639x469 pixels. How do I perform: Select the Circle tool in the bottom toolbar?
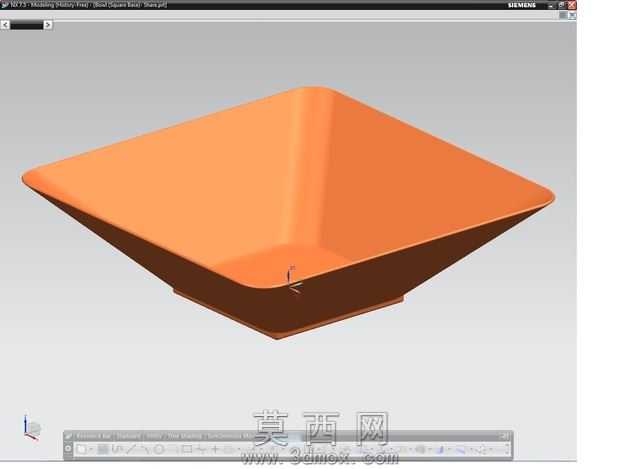point(159,449)
